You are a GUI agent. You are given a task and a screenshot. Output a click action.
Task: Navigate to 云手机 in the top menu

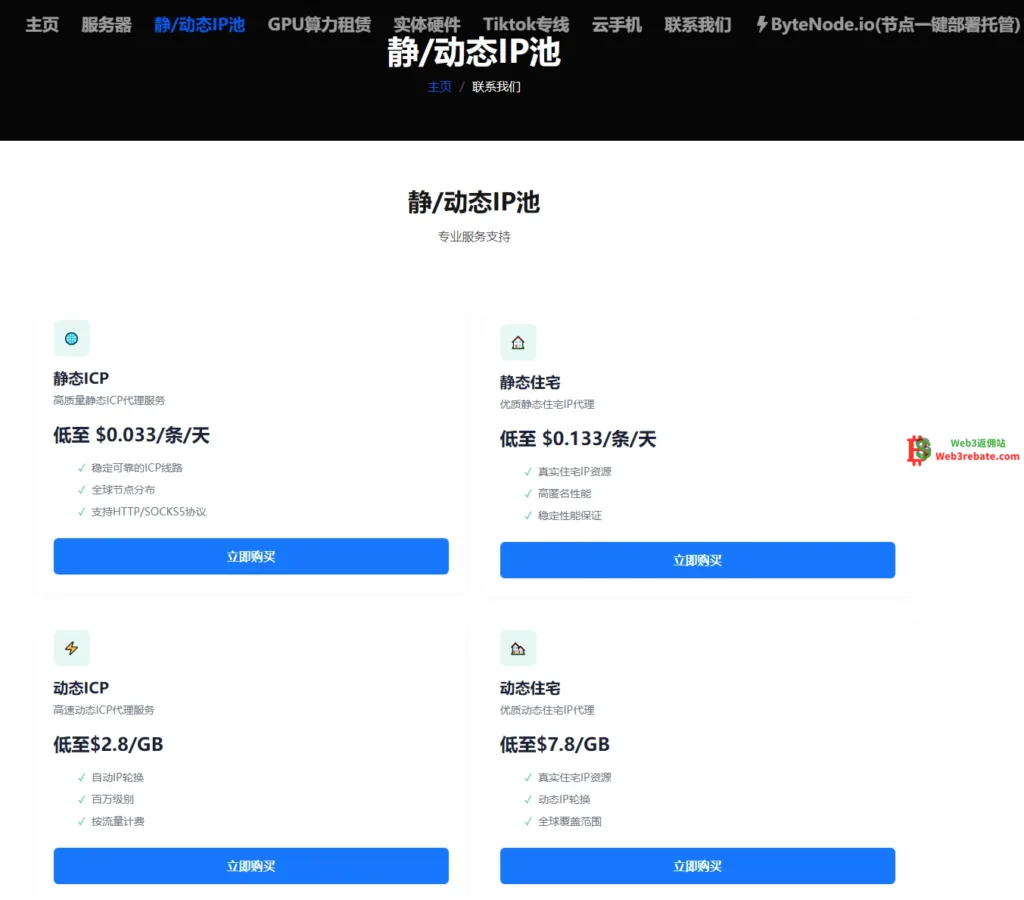pyautogui.click(x=617, y=24)
